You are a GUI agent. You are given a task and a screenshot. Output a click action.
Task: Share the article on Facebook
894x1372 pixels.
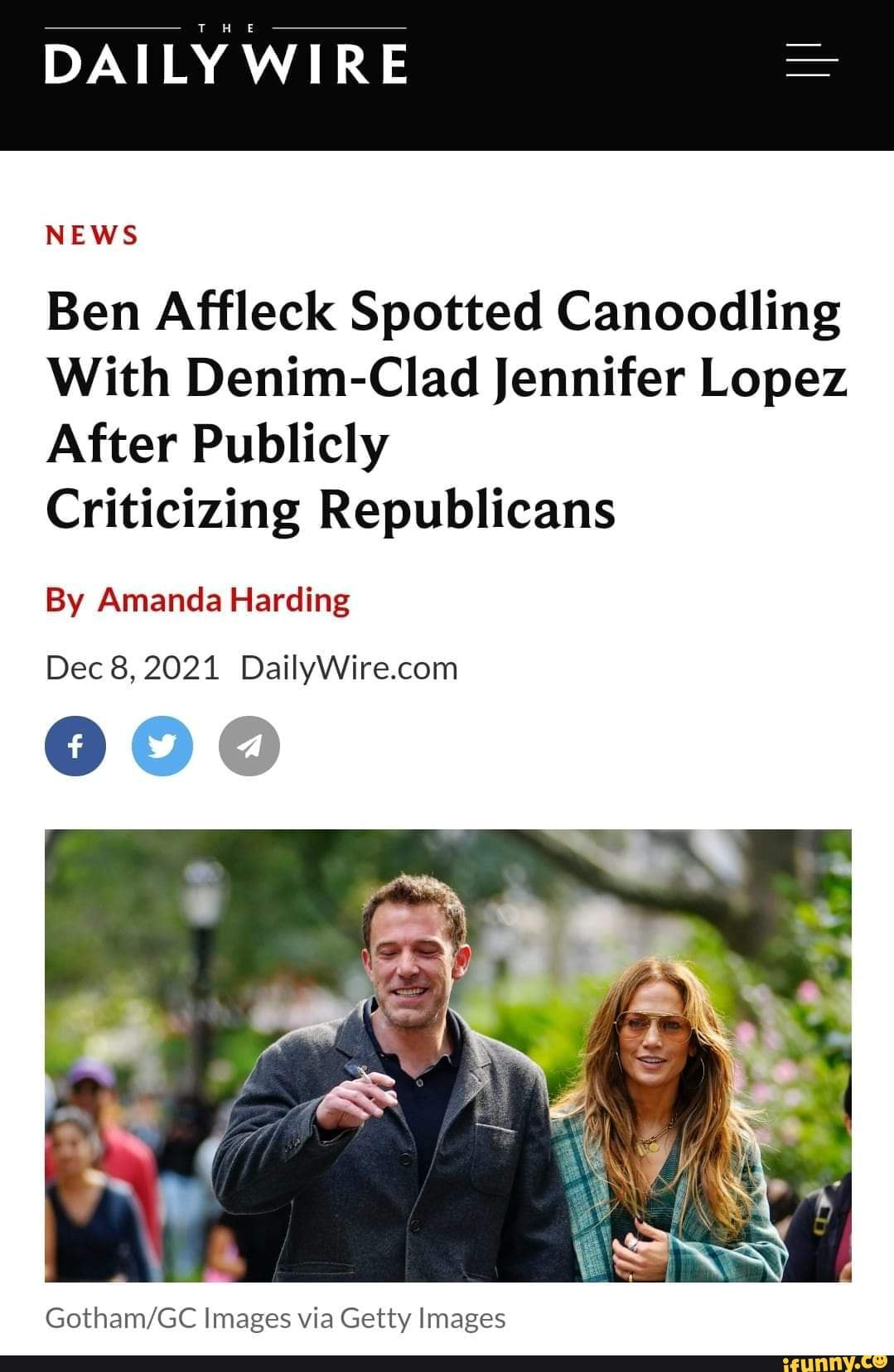[x=75, y=746]
